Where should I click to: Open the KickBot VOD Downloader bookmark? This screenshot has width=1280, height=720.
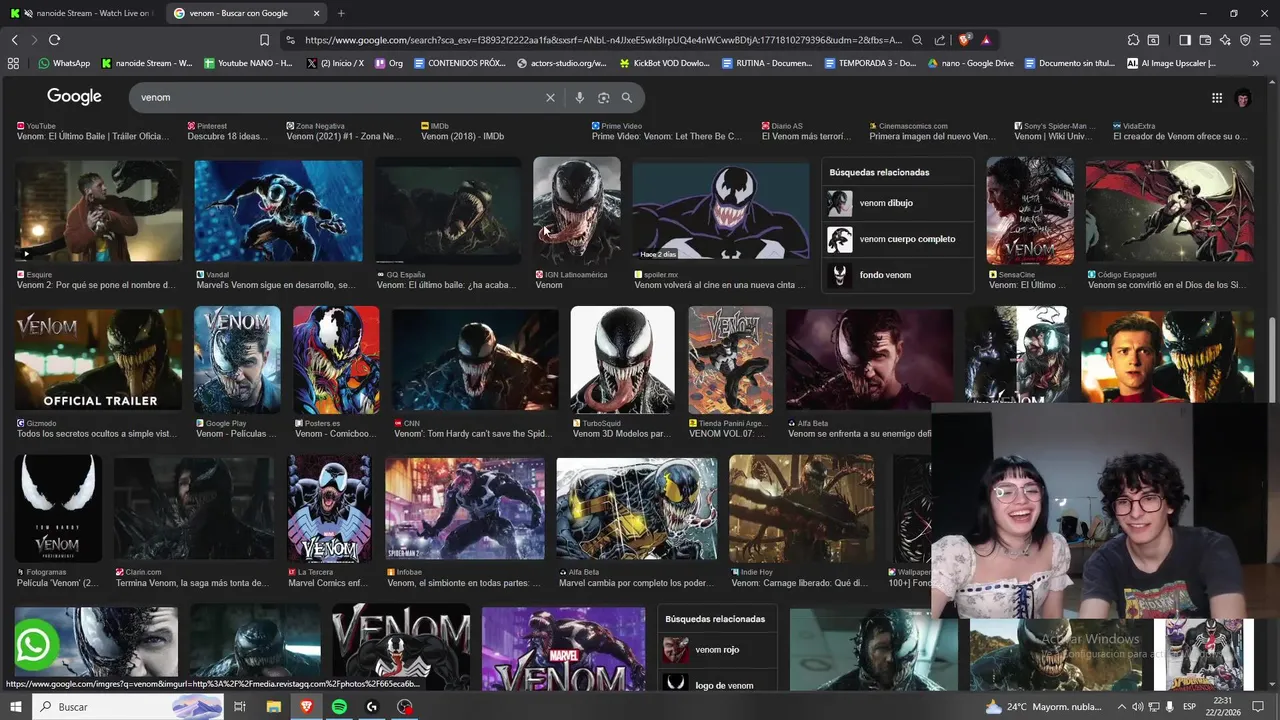(x=665, y=63)
